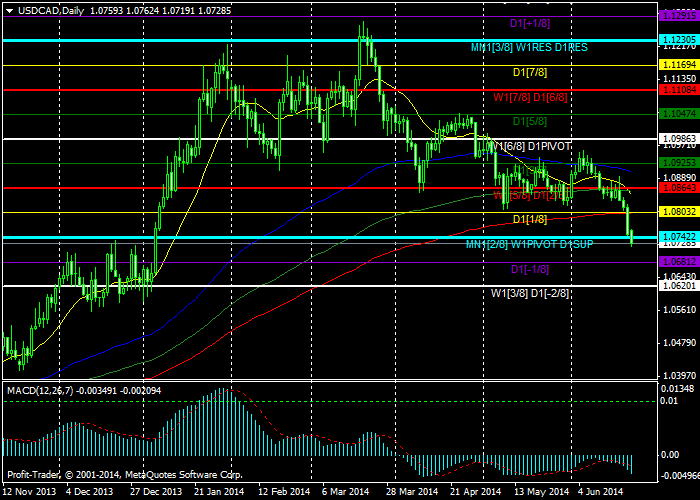Select the D1[+1/8] level label
Screen dimensions: 700x500
pos(530,23)
